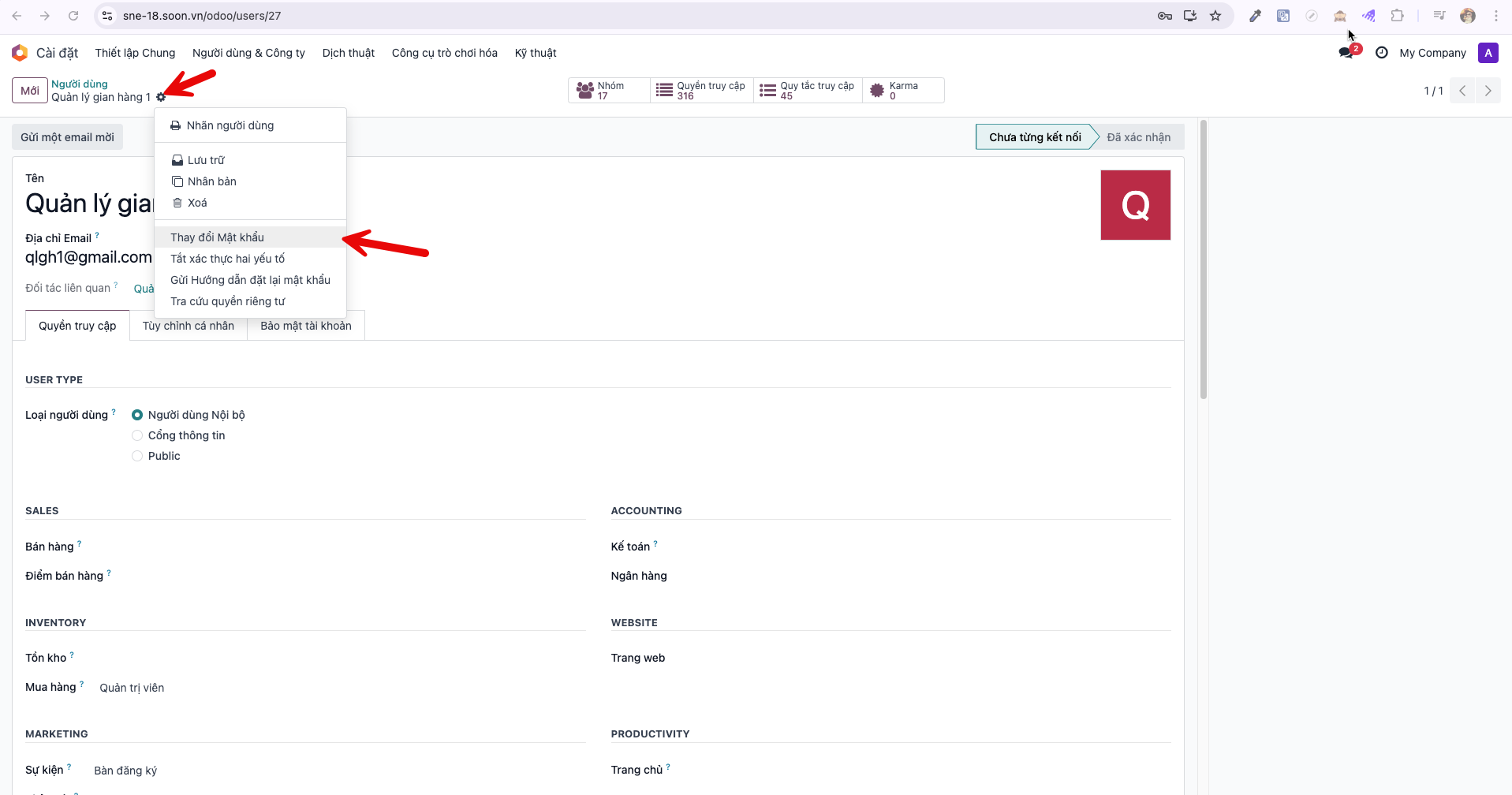This screenshot has width=1512, height=795.
Task: Choose Gửi Hướng dẫn đặt lại mật khẩu
Action: (x=250, y=280)
